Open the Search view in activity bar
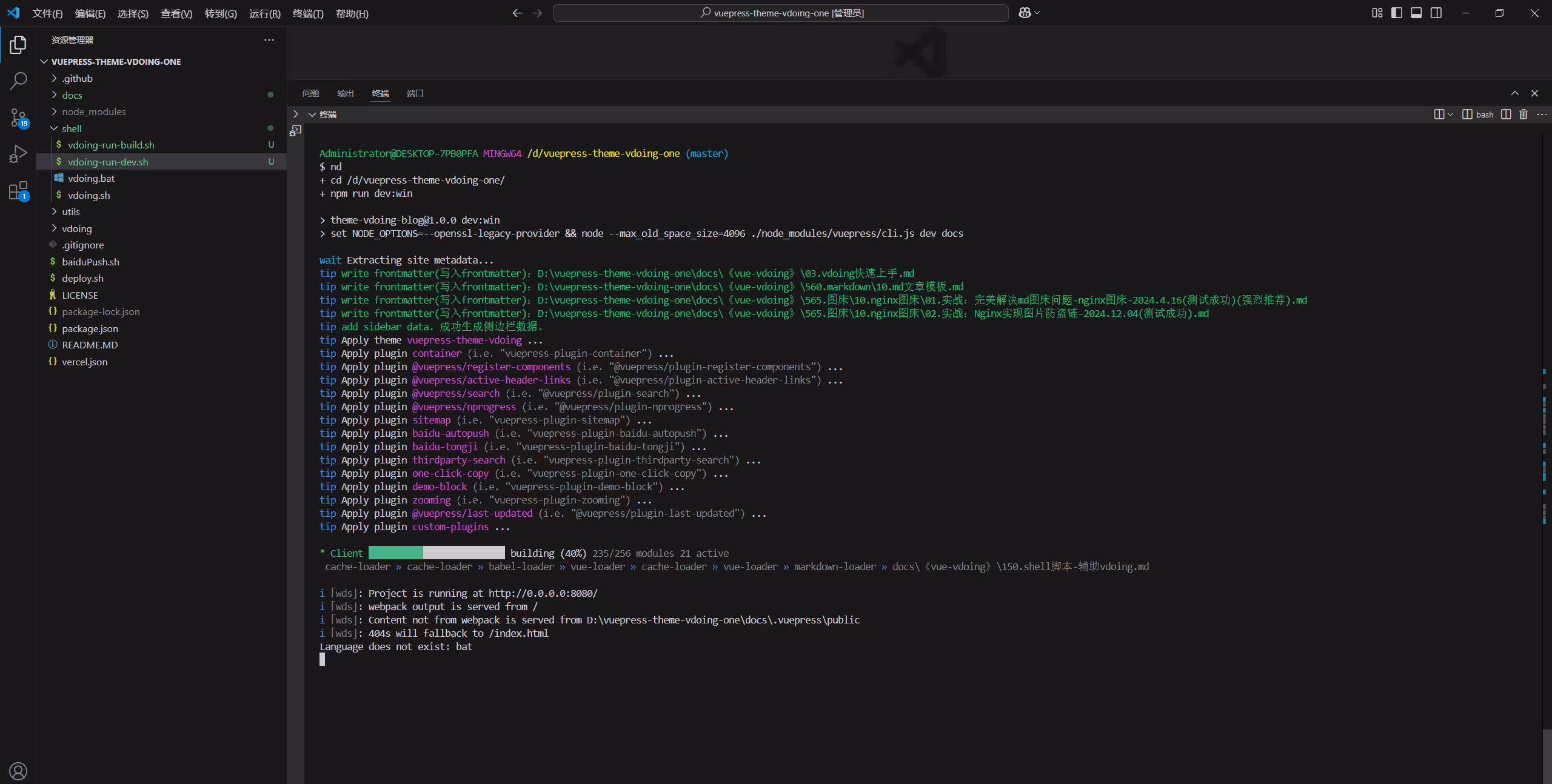Image resolution: width=1552 pixels, height=784 pixels. point(18,81)
